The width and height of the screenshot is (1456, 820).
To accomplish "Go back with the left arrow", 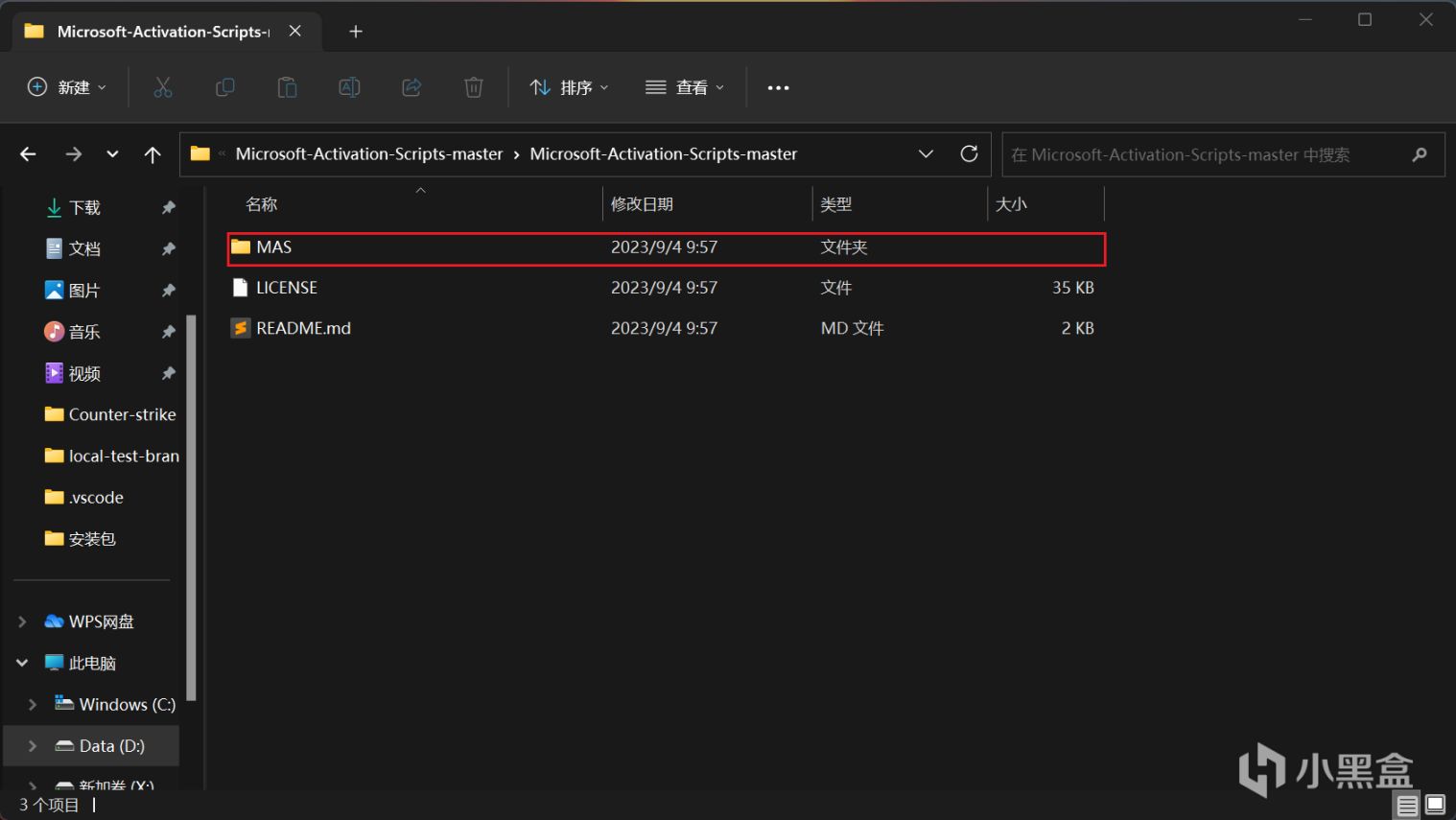I will point(28,154).
